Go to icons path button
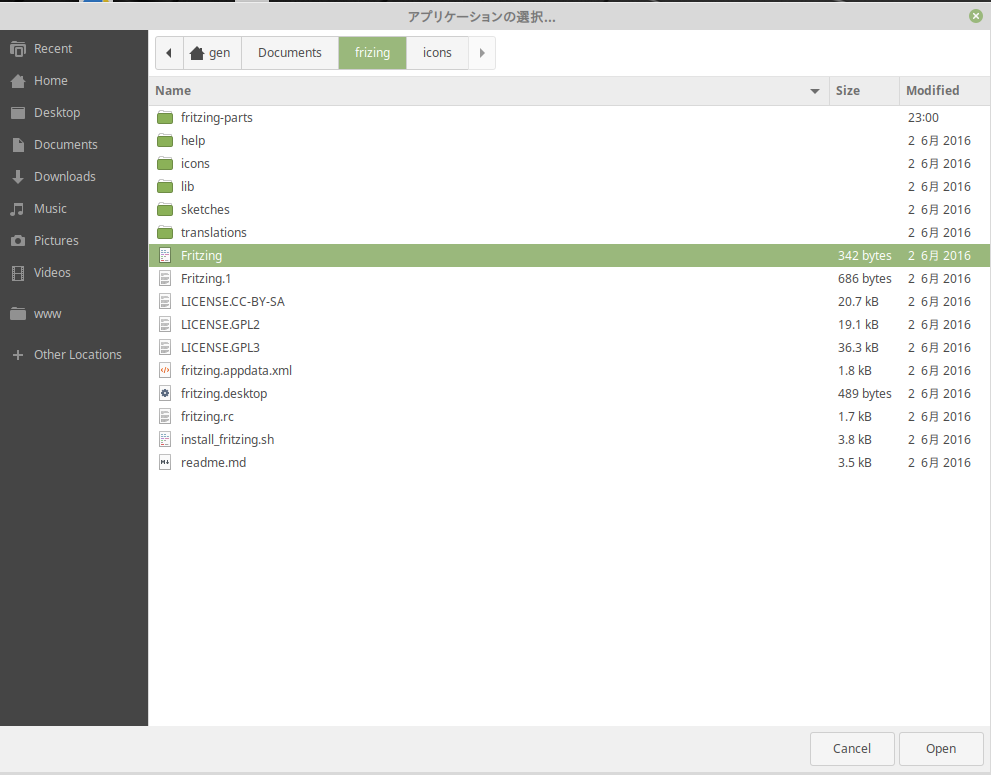The width and height of the screenshot is (991, 775). 437,53
